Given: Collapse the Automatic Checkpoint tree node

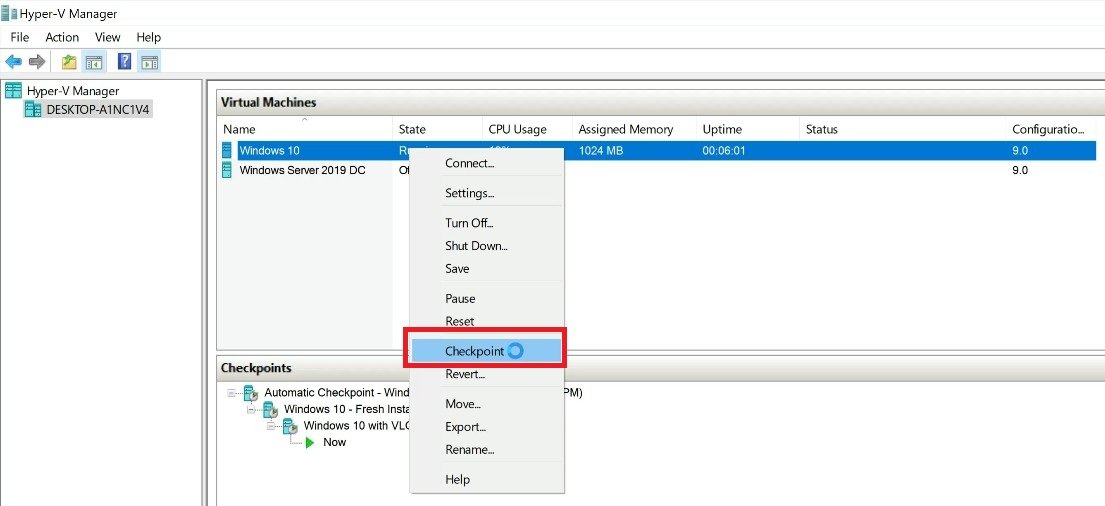Looking at the screenshot, I should click(x=232, y=393).
